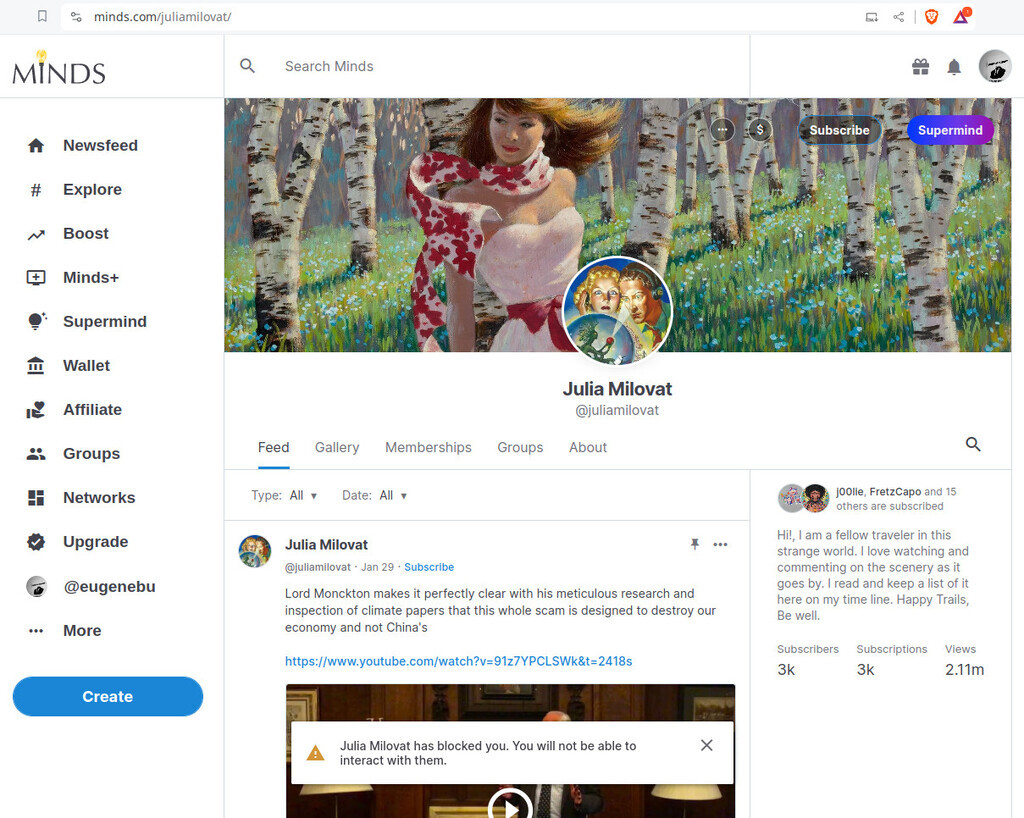This screenshot has width=1024, height=818.
Task: Switch to the Gallery tab
Action: coord(337,448)
